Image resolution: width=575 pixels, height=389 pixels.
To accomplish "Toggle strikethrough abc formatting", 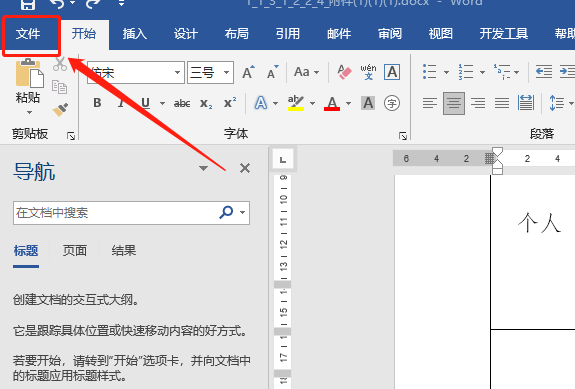I will (182, 103).
